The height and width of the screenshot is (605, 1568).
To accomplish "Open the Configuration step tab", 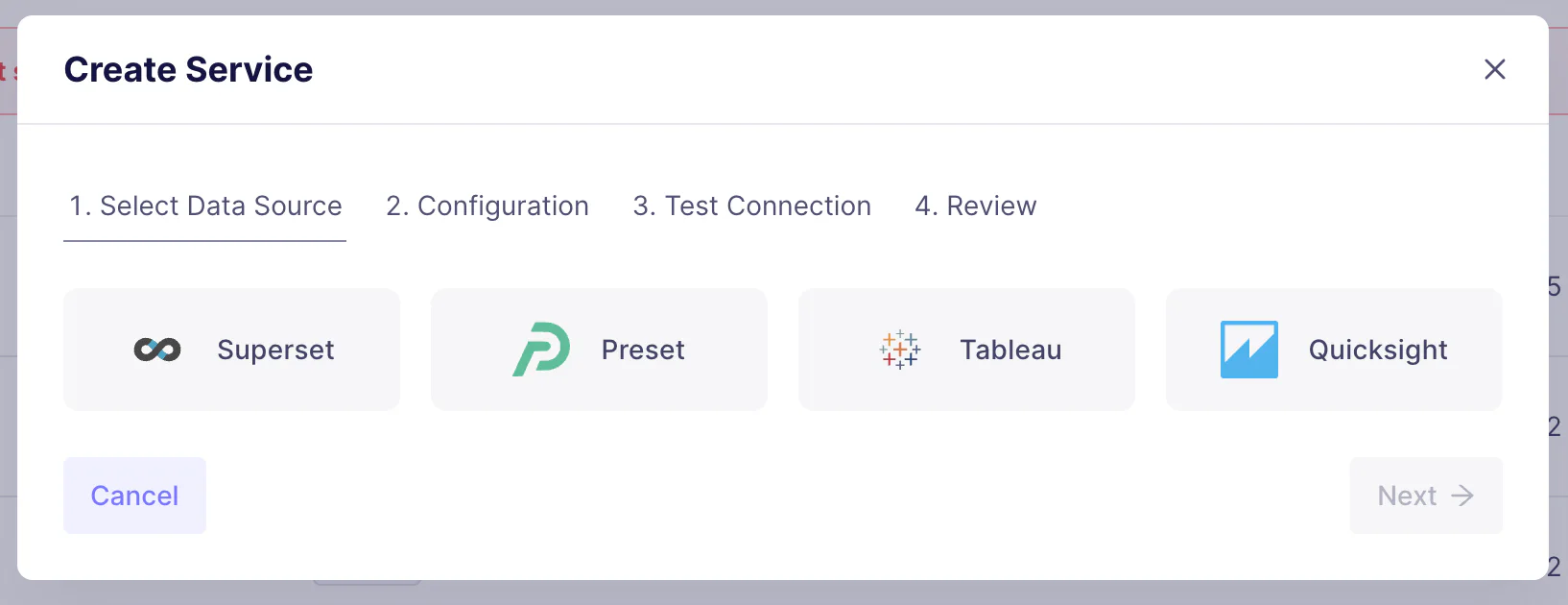I will coord(487,206).
